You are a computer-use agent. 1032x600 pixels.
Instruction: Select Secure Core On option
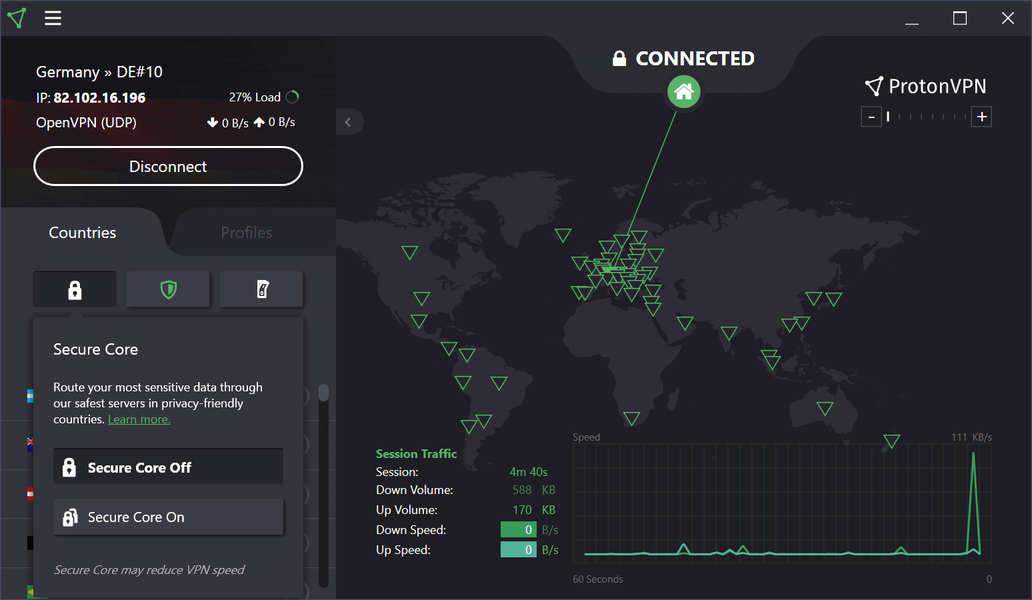pos(168,517)
